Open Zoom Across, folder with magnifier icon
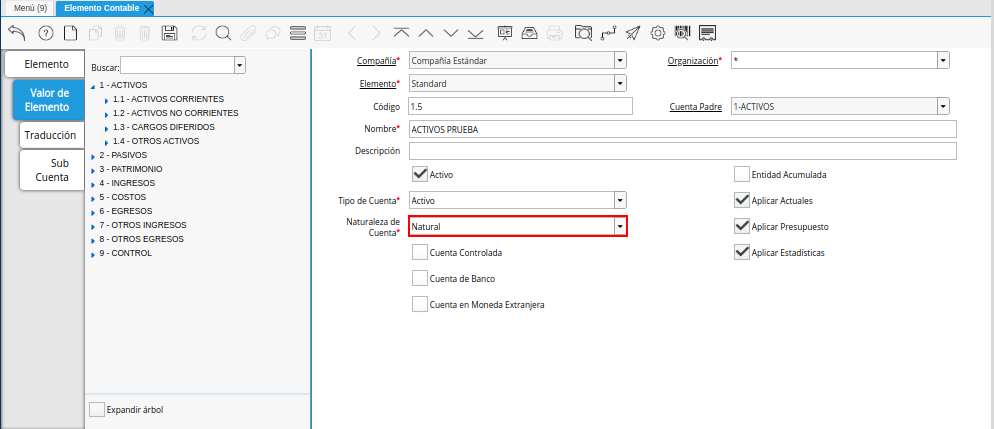The image size is (994, 429). click(x=583, y=33)
